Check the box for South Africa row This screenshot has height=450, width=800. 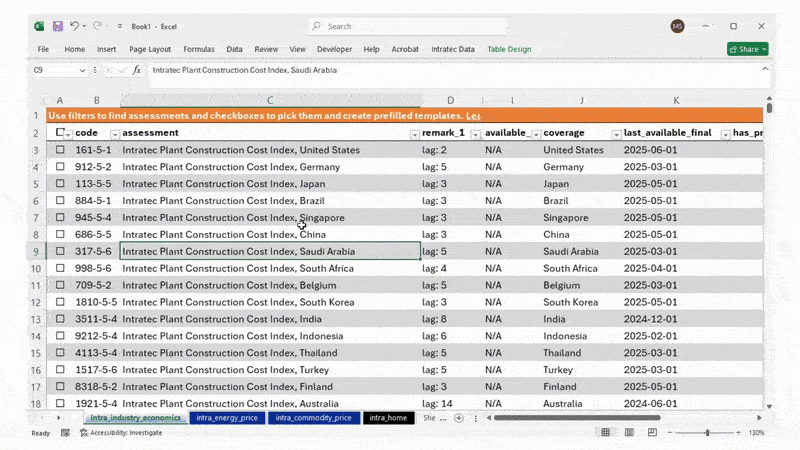coord(60,267)
